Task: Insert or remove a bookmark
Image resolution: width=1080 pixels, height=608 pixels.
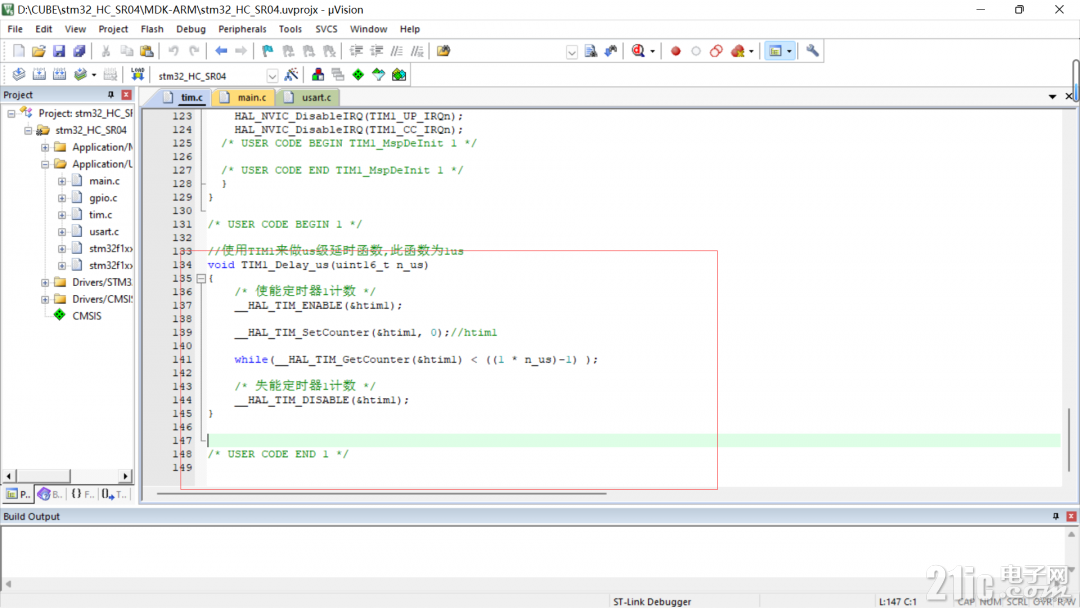Action: [x=267, y=51]
